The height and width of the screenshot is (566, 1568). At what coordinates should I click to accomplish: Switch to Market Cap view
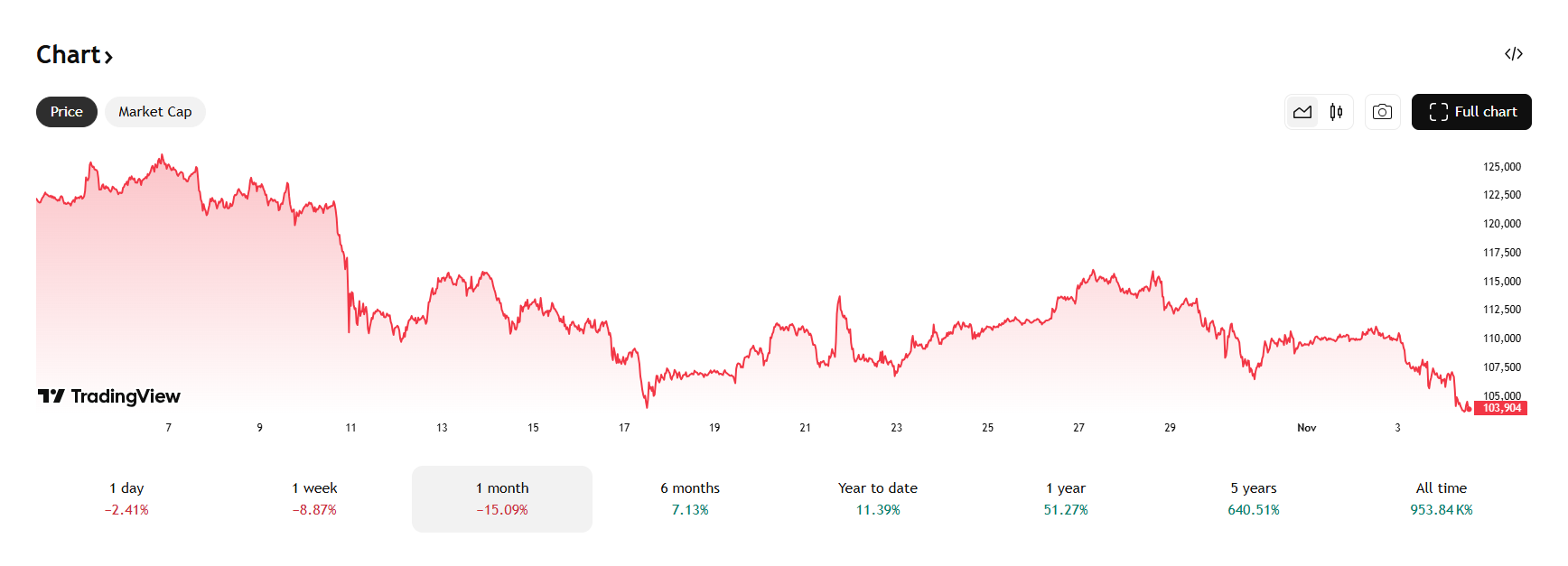[x=154, y=111]
